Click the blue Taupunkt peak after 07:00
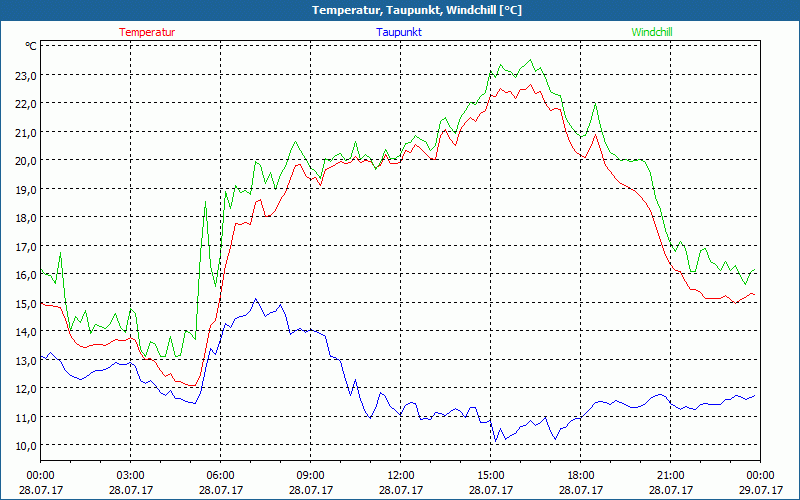Image resolution: width=800 pixels, height=500 pixels. (256, 299)
